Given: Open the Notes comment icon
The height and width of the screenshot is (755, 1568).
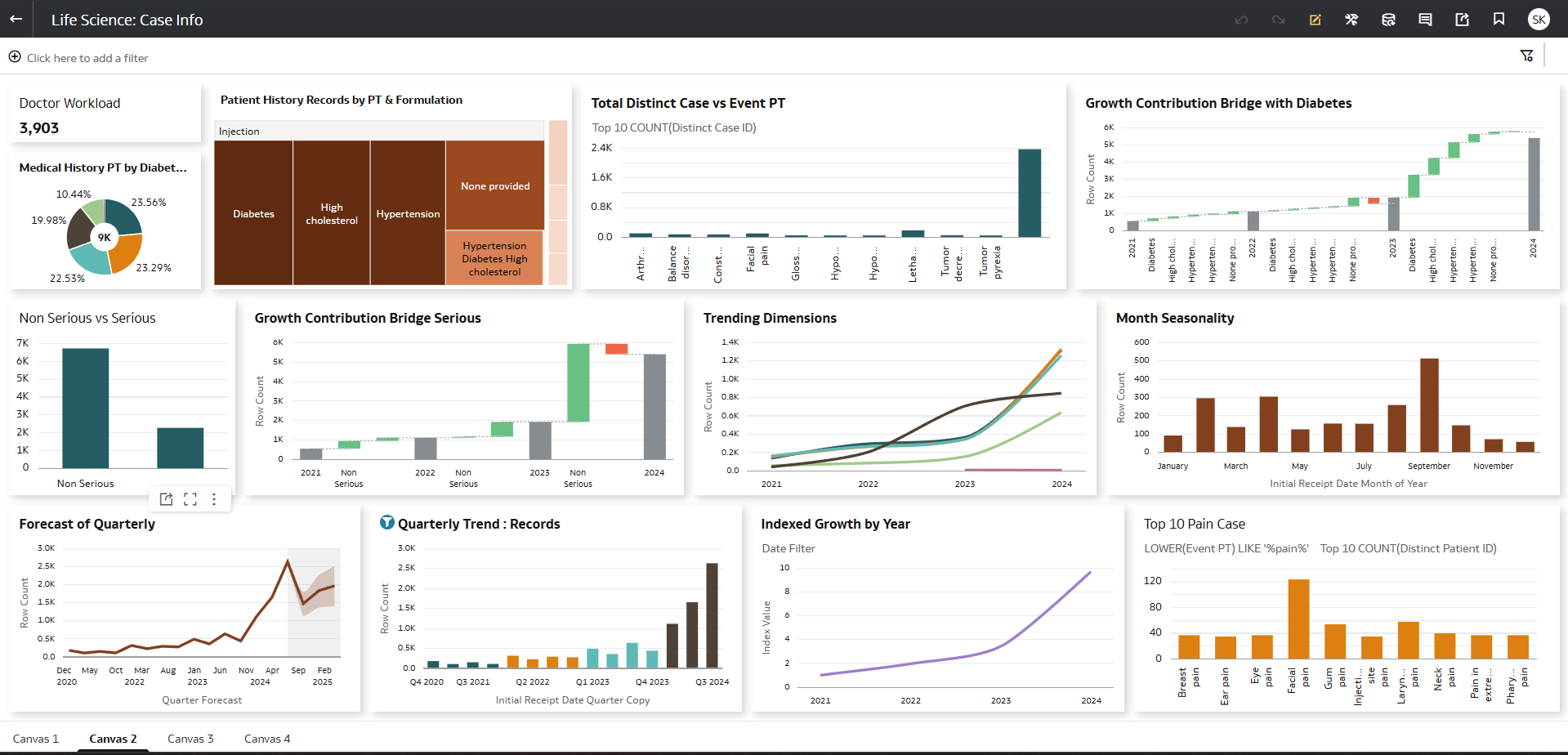Looking at the screenshot, I should click(x=1425, y=20).
